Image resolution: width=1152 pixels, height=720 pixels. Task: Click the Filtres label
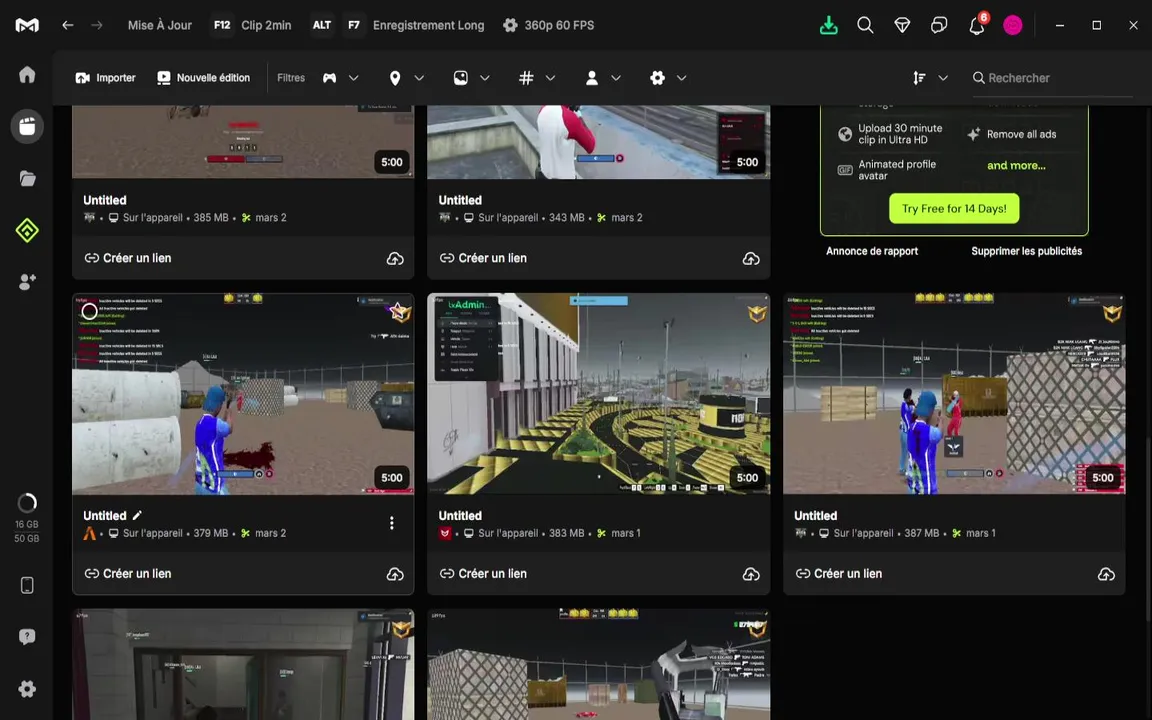click(291, 78)
